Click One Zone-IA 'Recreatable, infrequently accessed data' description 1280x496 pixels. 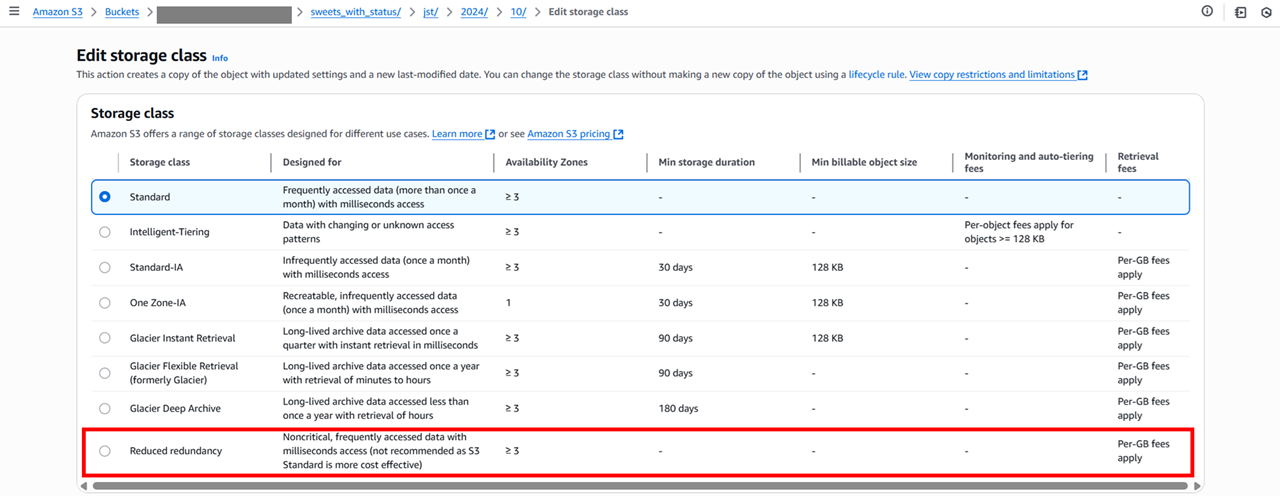coord(371,302)
